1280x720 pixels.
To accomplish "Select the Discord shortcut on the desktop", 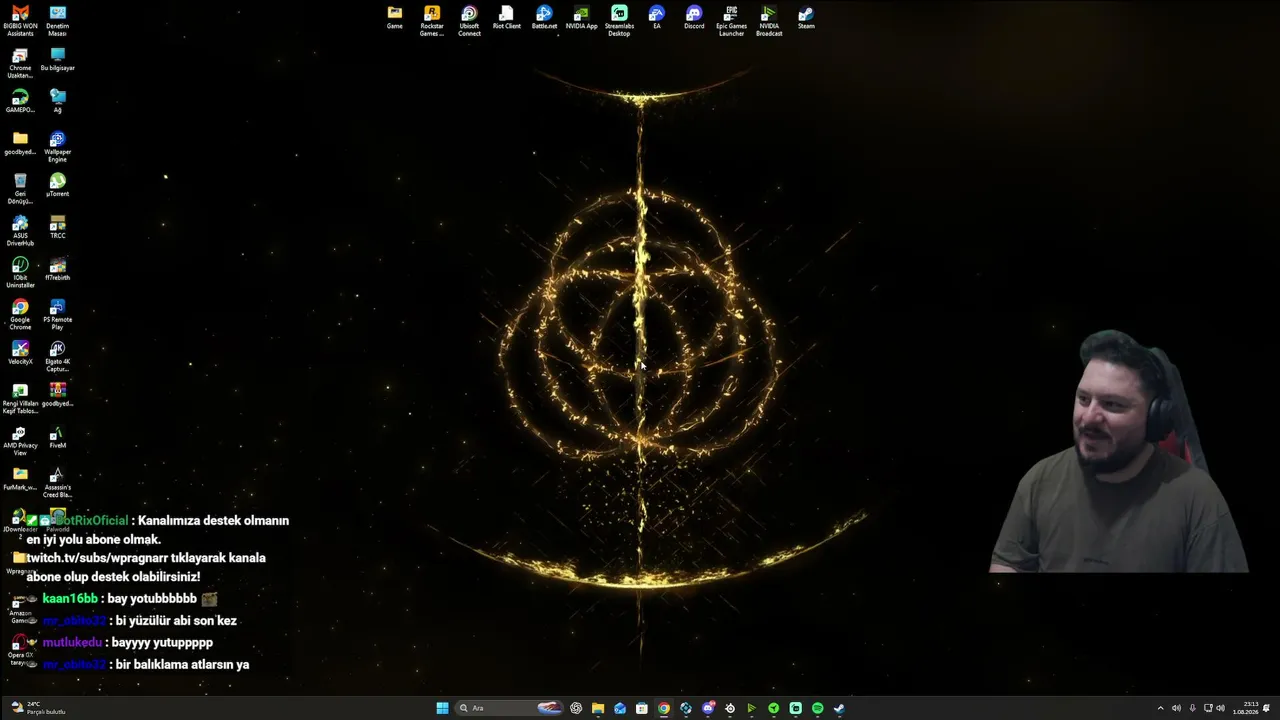I will [694, 18].
